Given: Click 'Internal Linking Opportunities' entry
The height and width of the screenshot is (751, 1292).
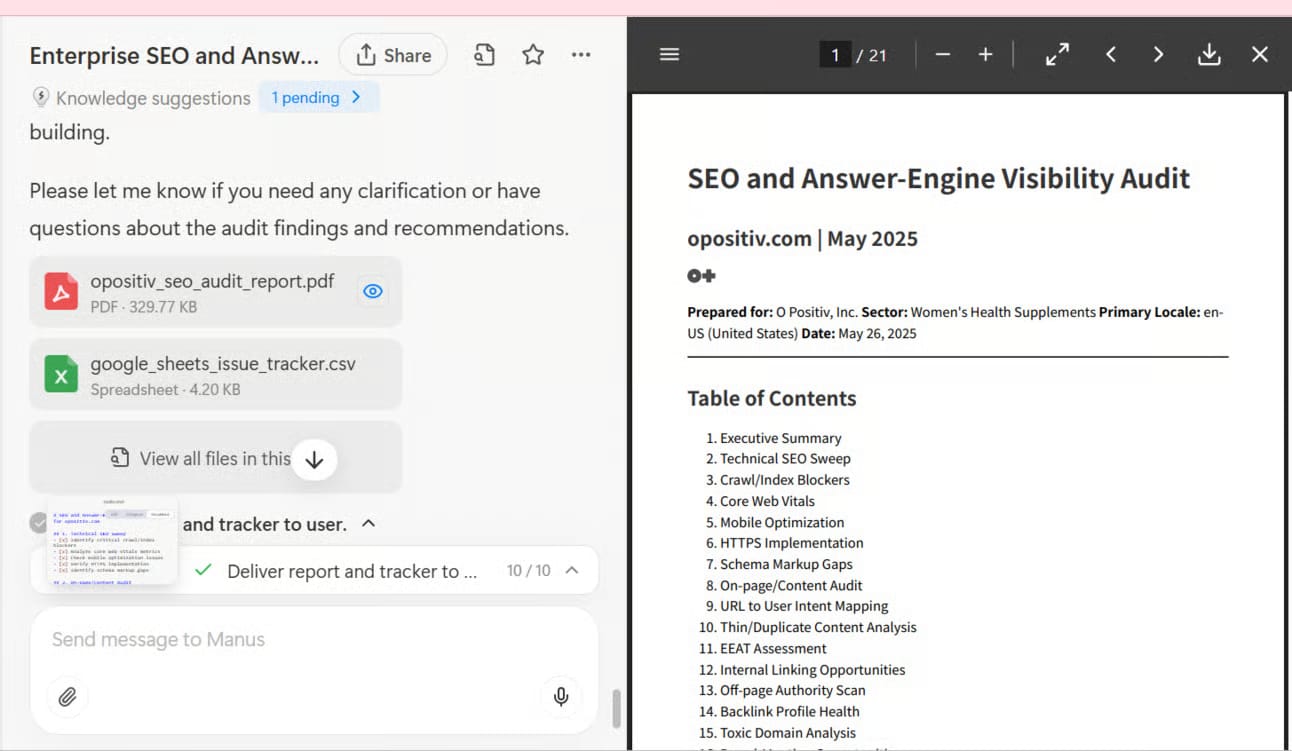Looking at the screenshot, I should click(x=812, y=670).
